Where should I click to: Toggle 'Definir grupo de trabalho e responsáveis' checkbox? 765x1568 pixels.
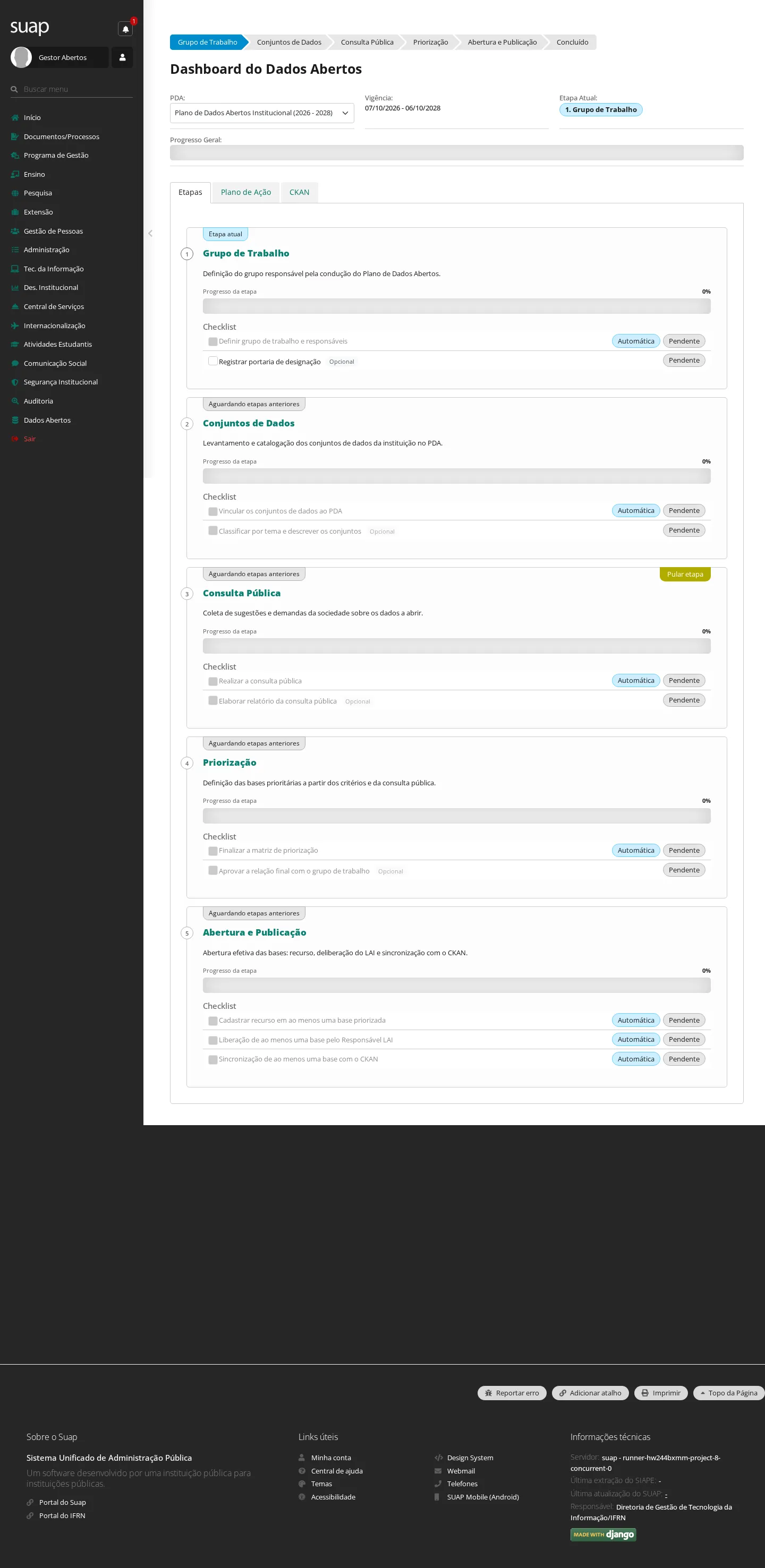(212, 341)
